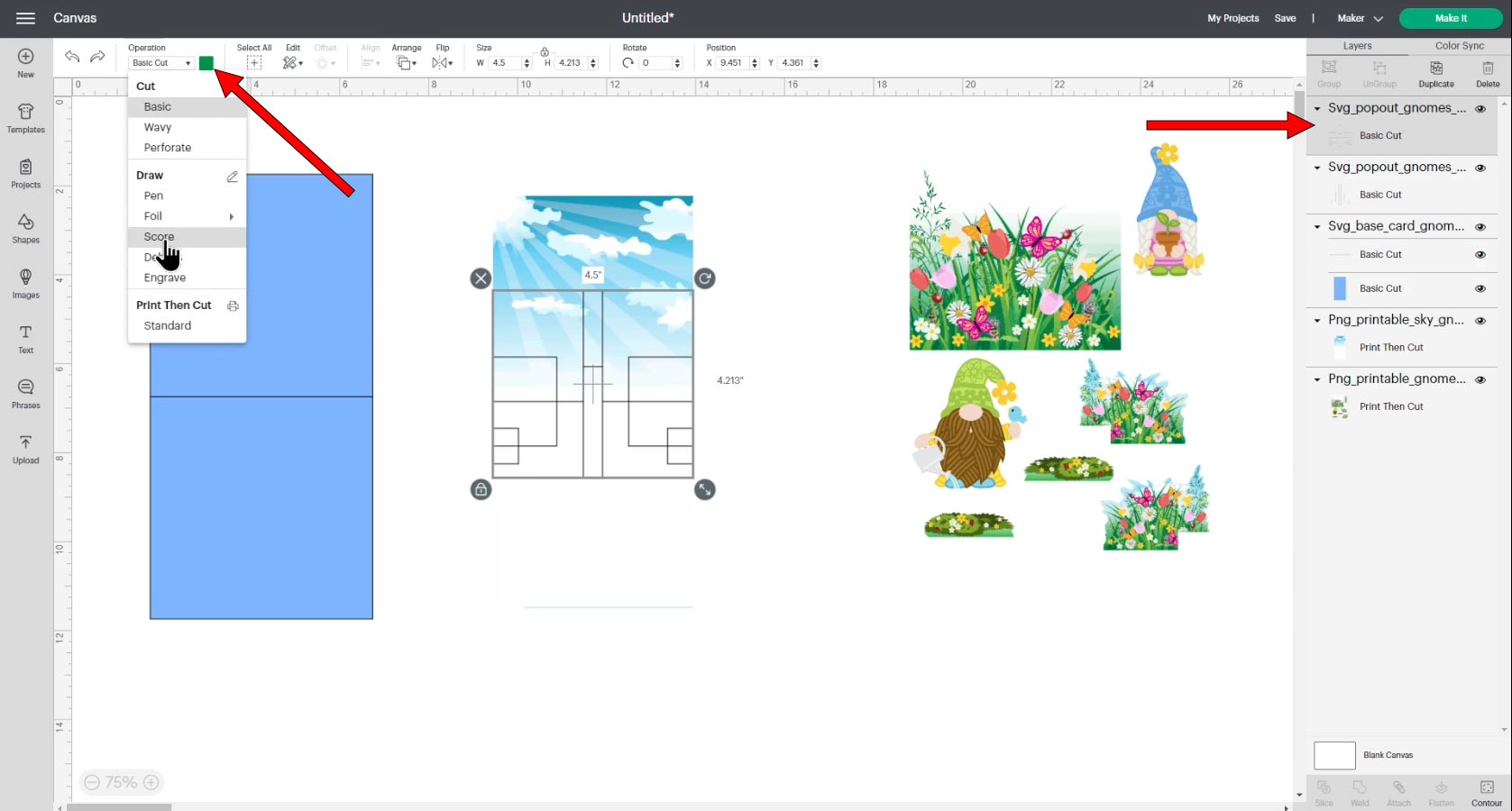Open the Shapes tool
The height and width of the screenshot is (811, 1512).
pos(25,229)
